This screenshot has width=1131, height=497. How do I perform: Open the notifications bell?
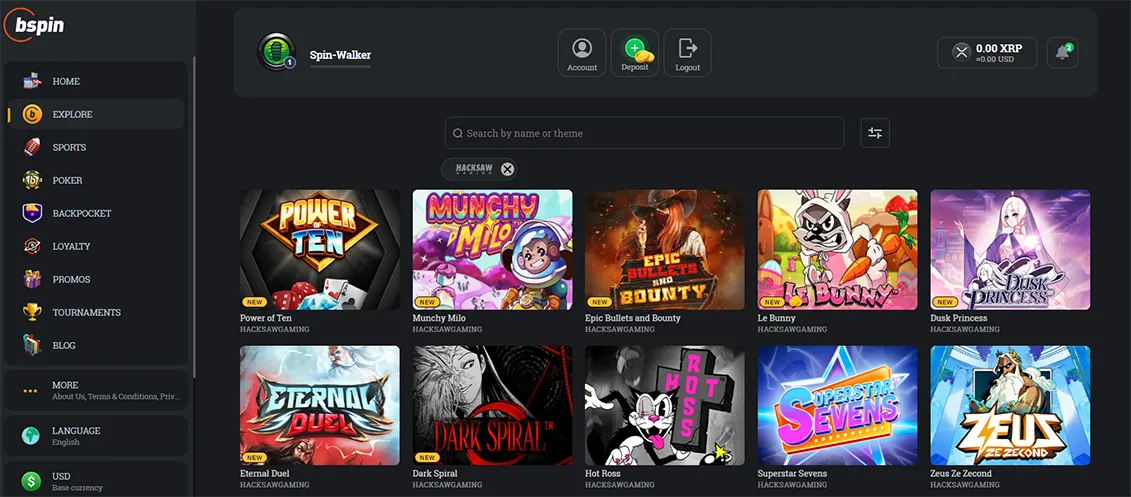click(x=1062, y=53)
